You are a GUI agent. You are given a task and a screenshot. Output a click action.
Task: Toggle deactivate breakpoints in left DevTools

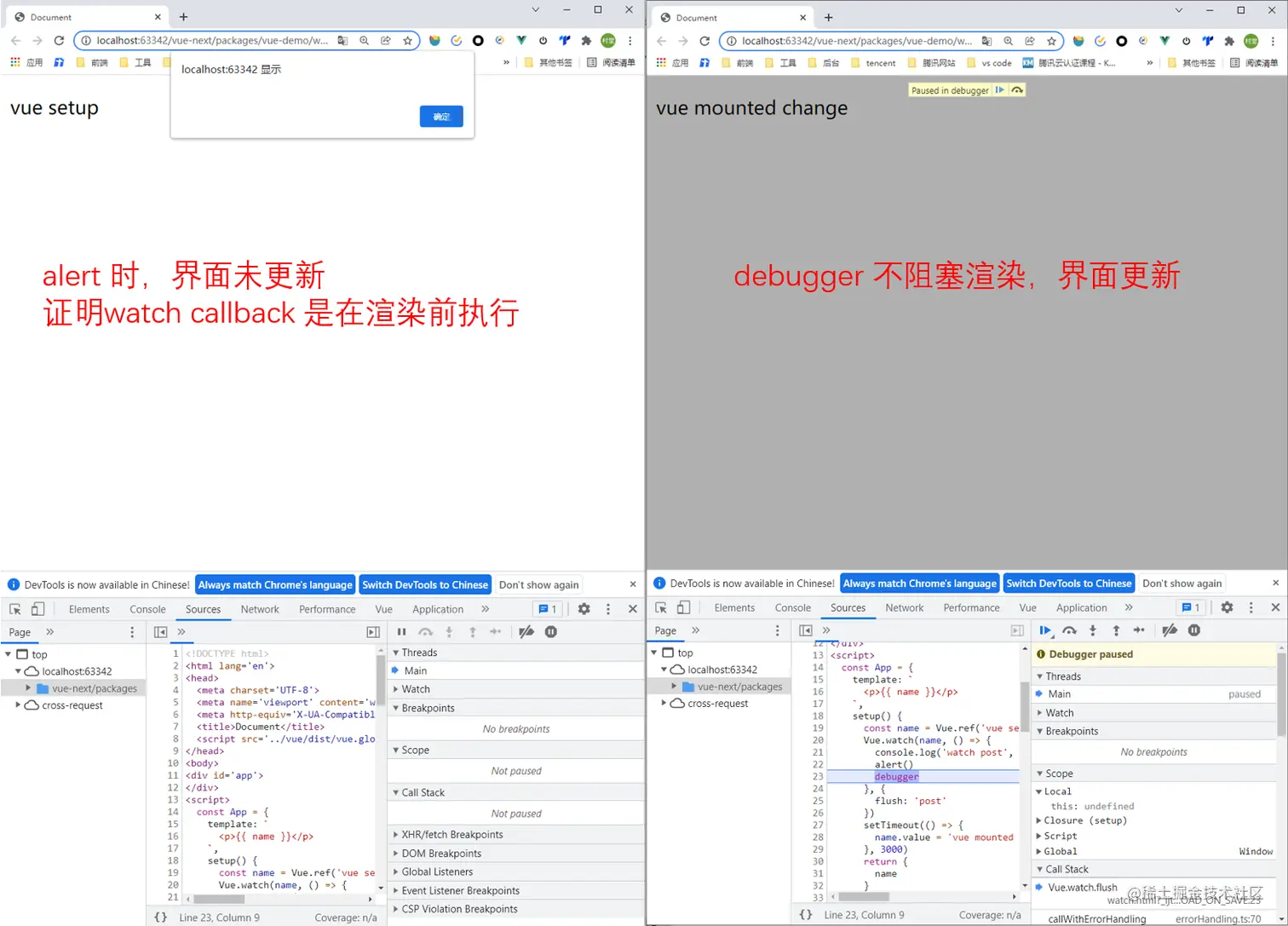click(526, 632)
